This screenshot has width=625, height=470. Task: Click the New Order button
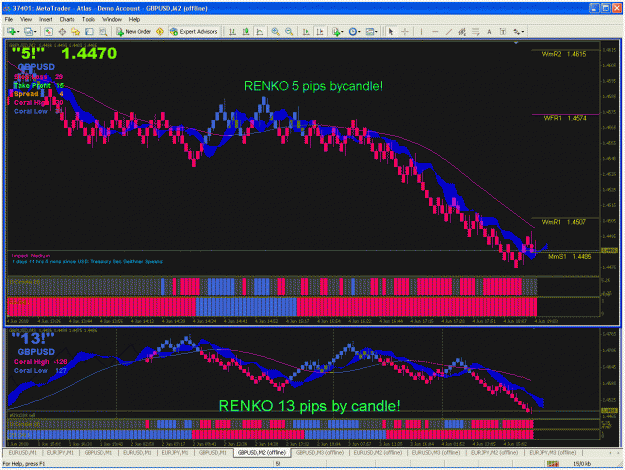click(x=134, y=31)
